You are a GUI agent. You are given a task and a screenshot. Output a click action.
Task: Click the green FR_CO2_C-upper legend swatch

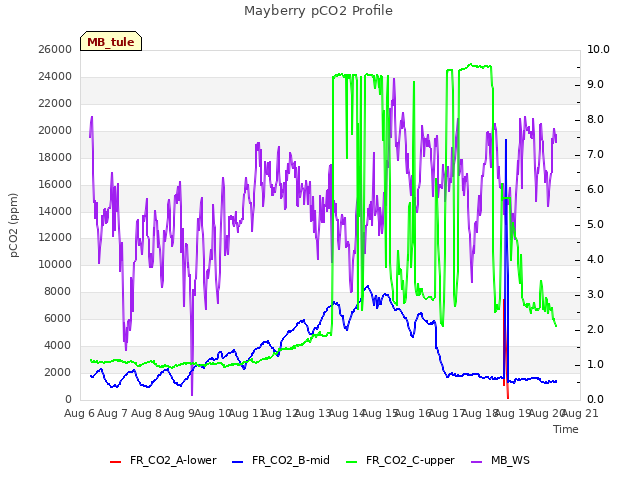[351, 462]
